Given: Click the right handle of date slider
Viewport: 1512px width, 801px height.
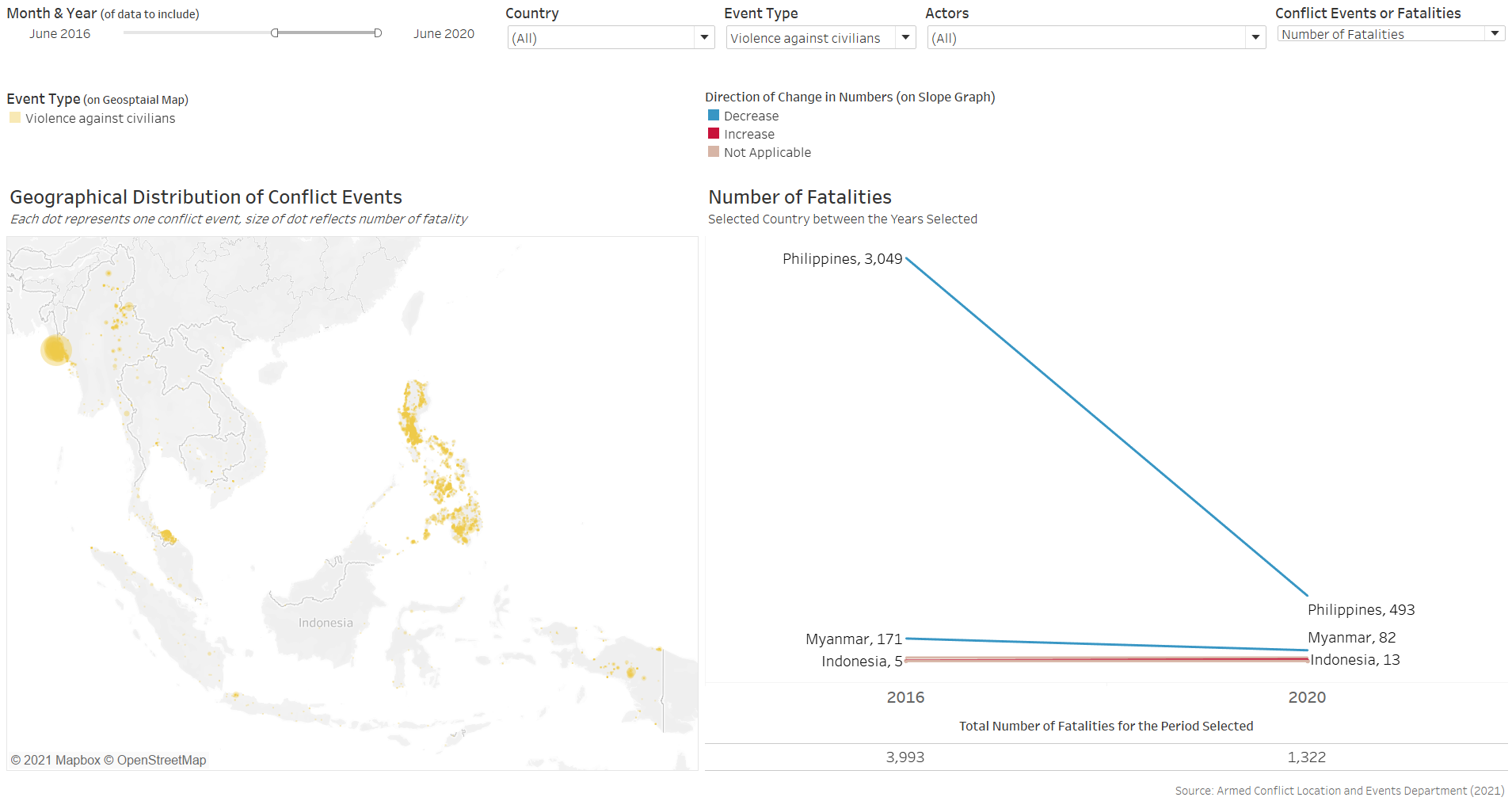Looking at the screenshot, I should (378, 33).
